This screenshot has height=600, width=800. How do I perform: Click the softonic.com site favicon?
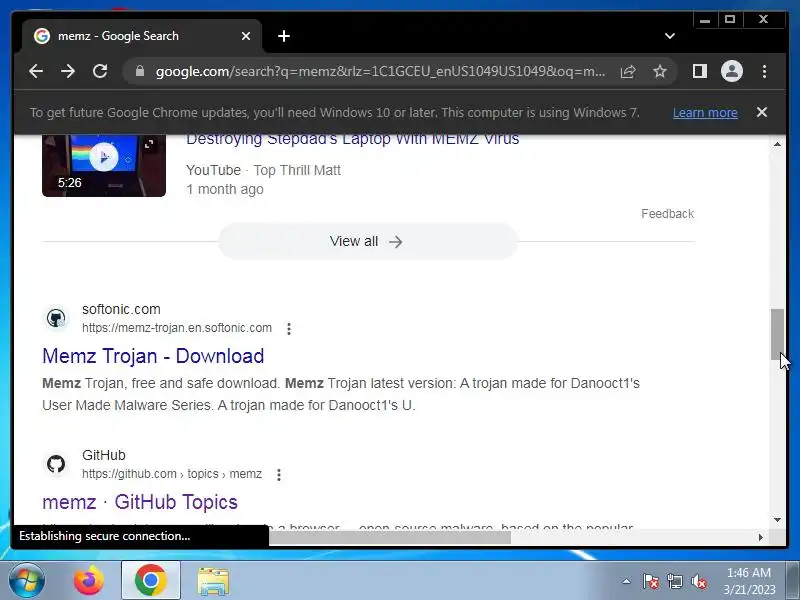(x=56, y=318)
